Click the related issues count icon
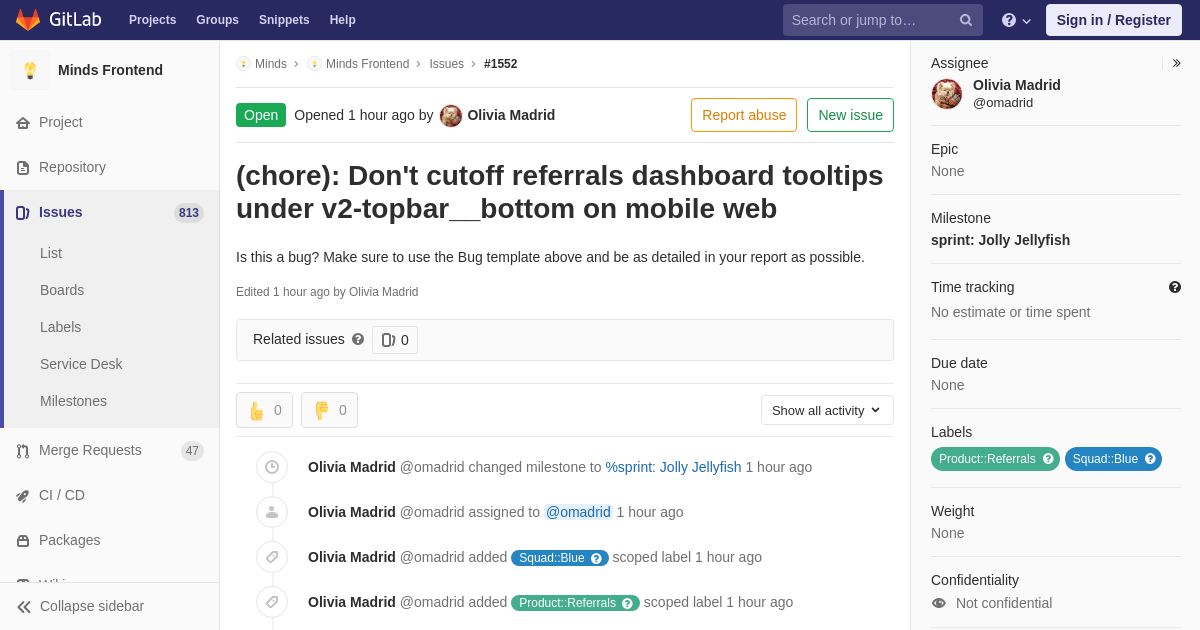Screen dimensions: 1200x630 pyautogui.click(x=389, y=340)
